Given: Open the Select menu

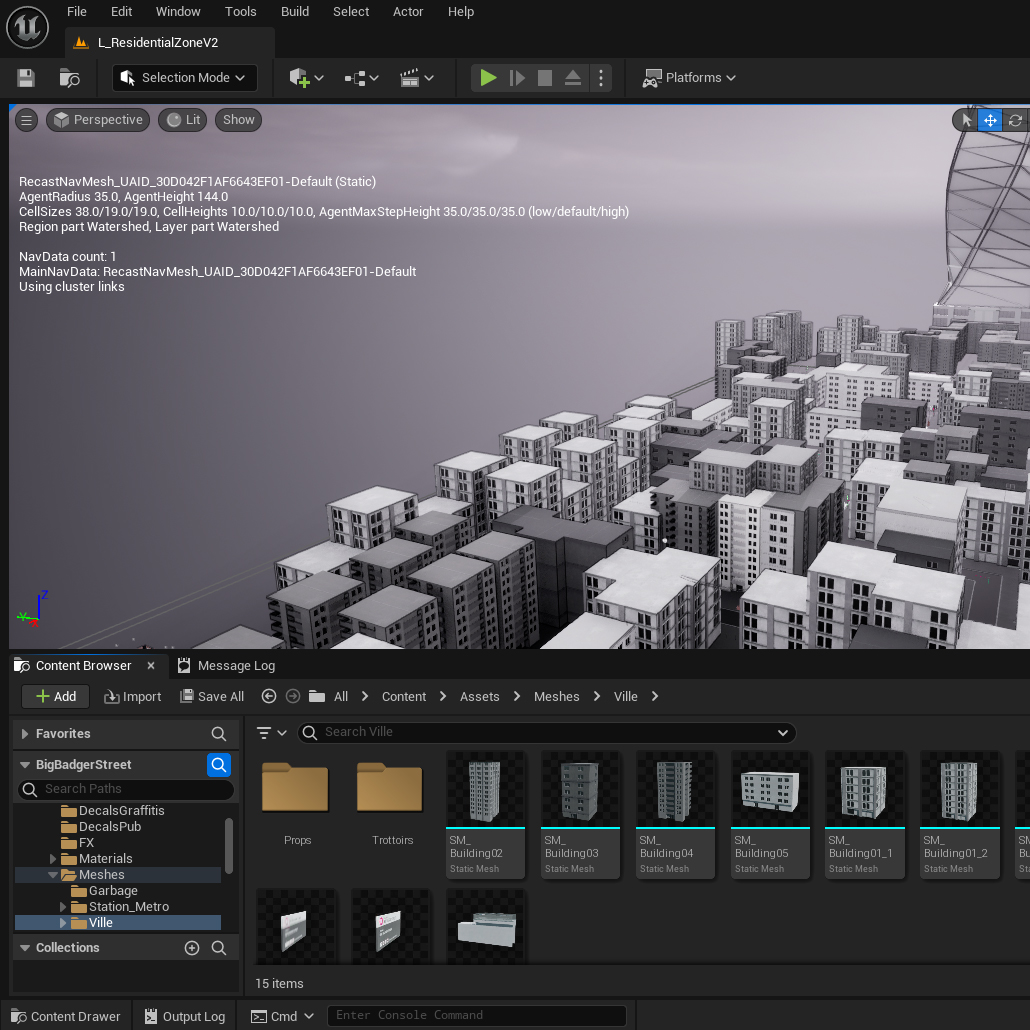Looking at the screenshot, I should [351, 12].
